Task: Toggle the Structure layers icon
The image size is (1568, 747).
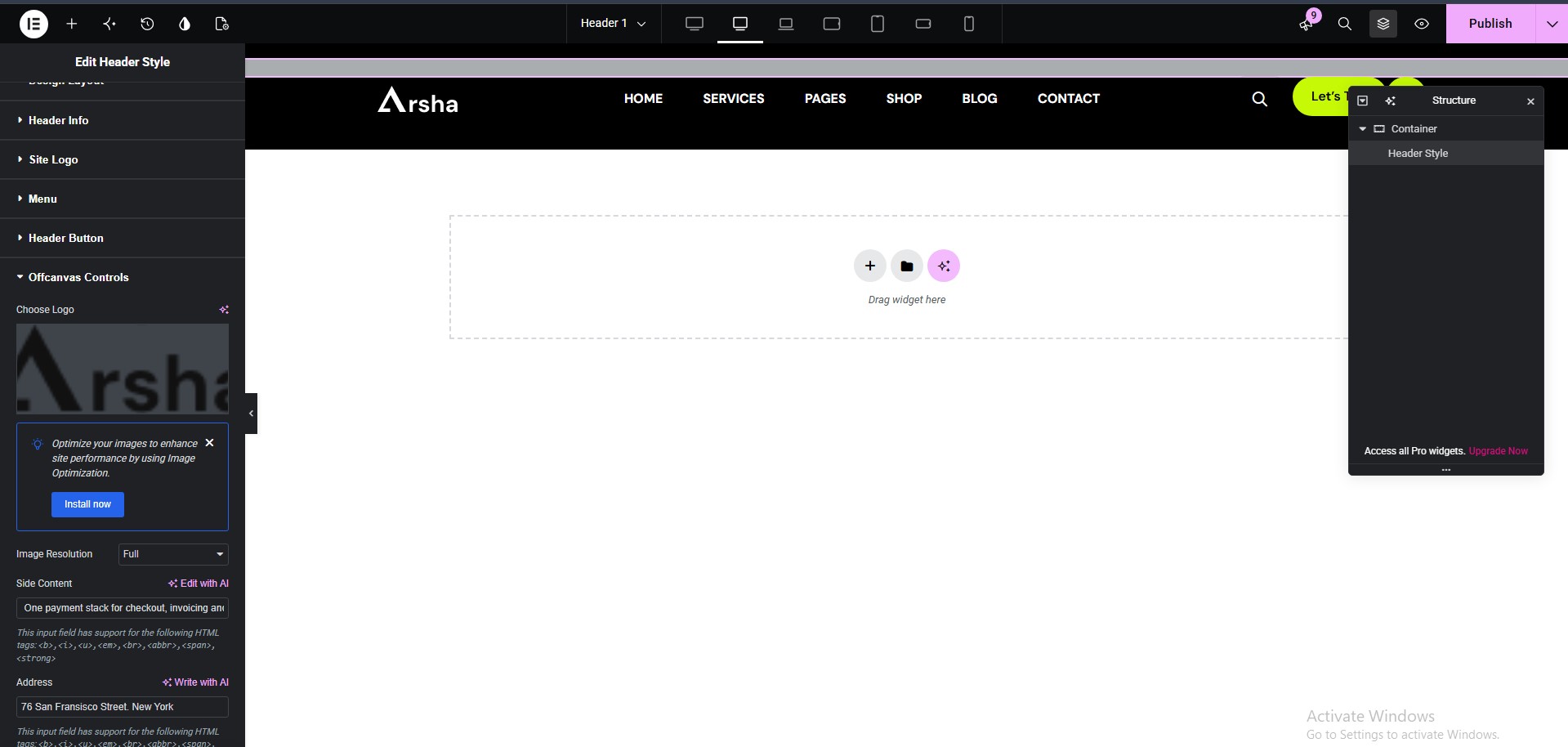Action: click(x=1383, y=24)
